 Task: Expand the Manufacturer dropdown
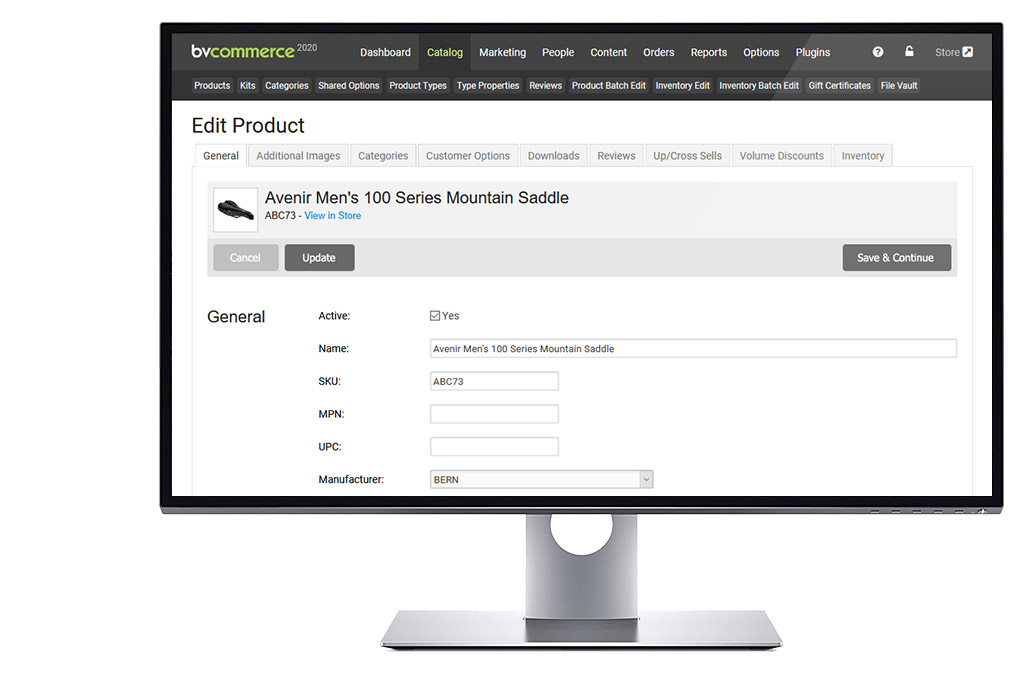click(646, 480)
